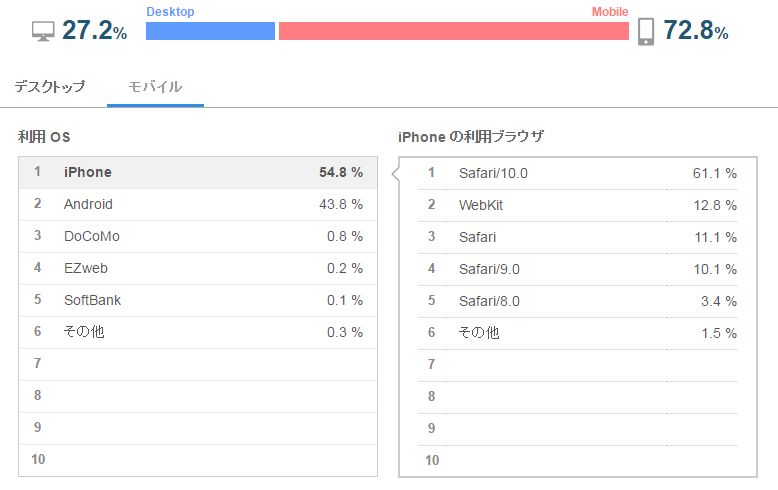This screenshot has width=778, height=490.
Task: Click the その他 row in OS list
Action: 198,332
